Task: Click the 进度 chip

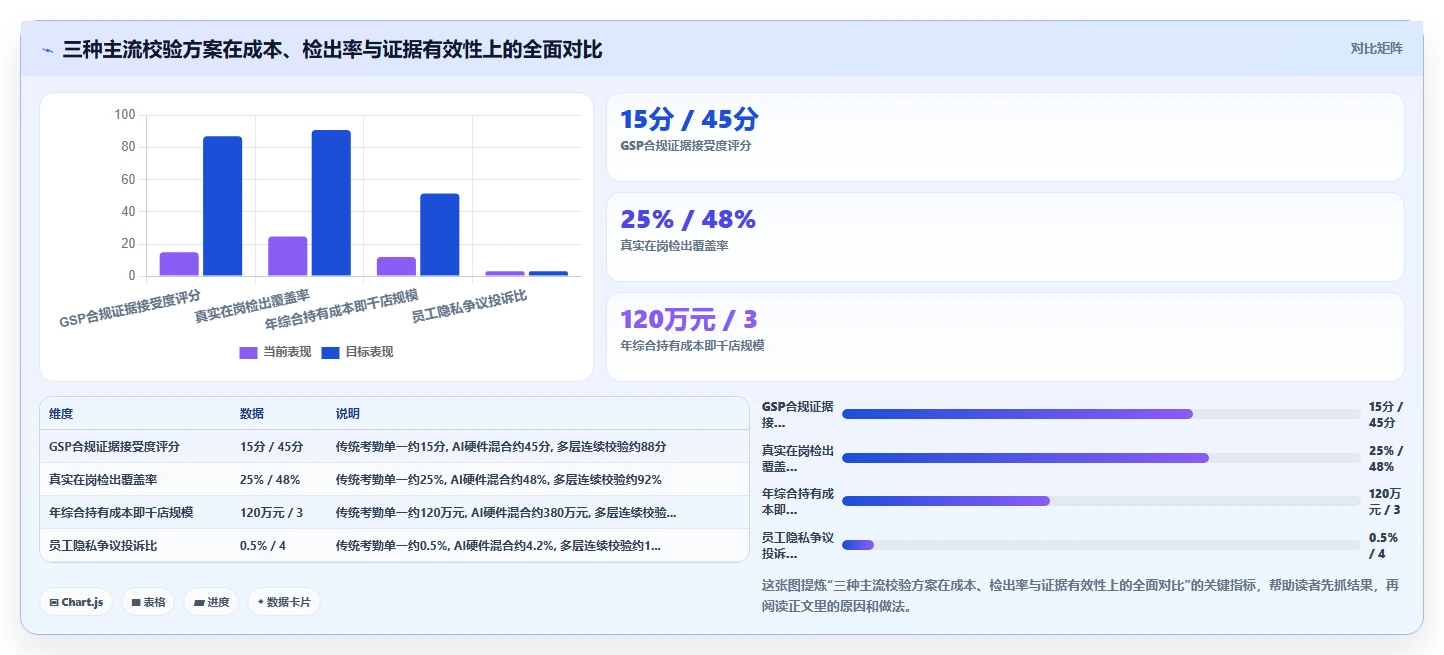Action: click(x=211, y=602)
